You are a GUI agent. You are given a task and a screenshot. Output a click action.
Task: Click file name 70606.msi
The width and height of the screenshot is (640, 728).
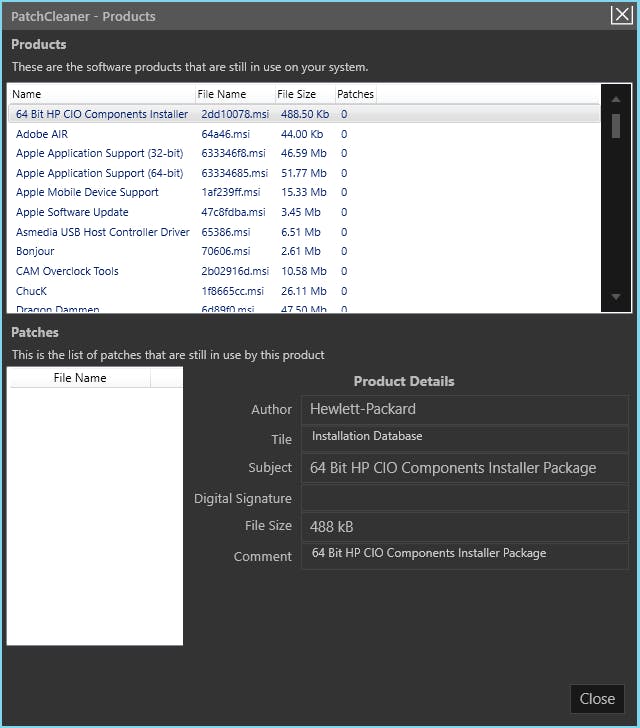226,251
